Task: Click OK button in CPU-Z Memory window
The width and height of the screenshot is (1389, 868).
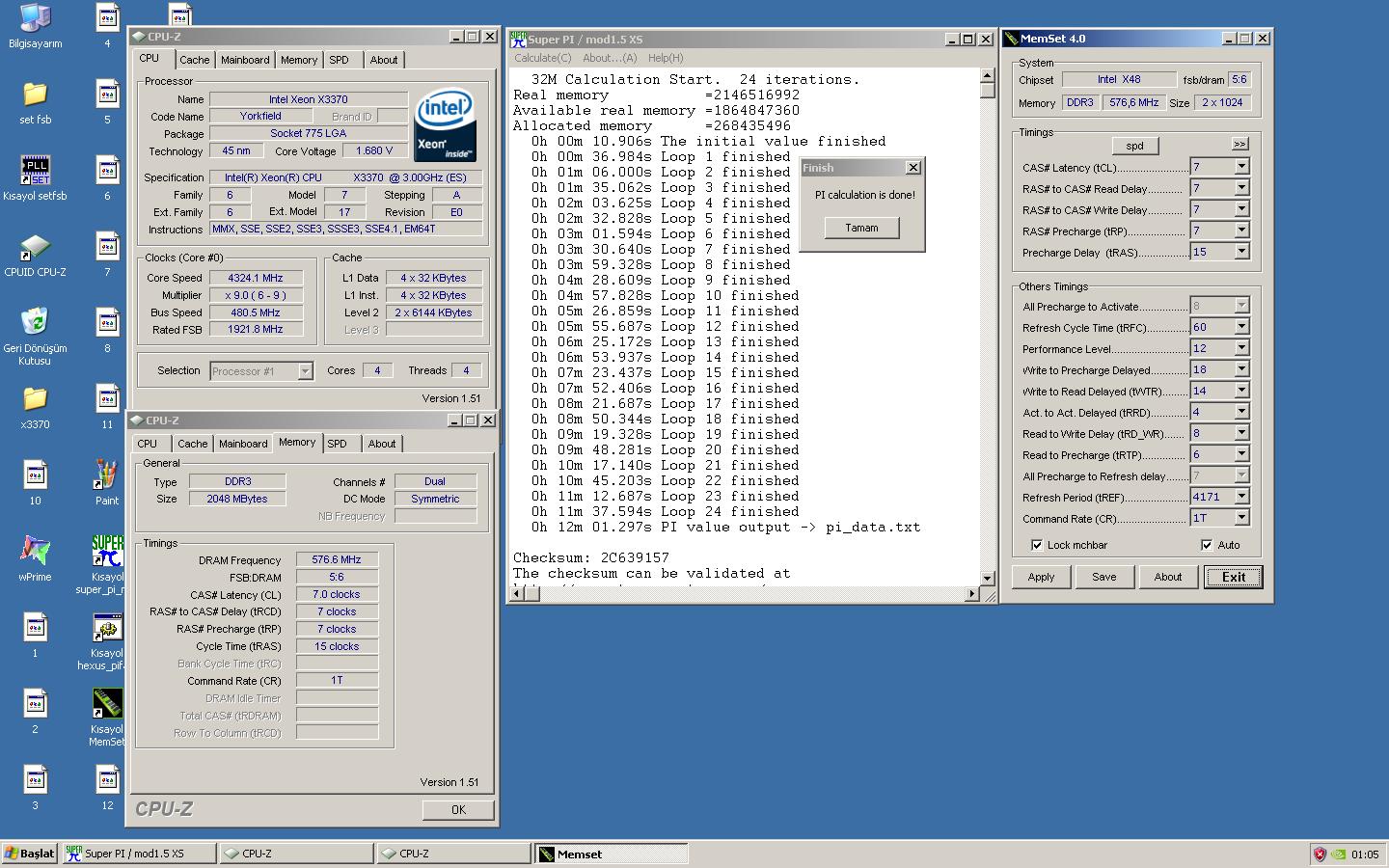Action: [458, 809]
